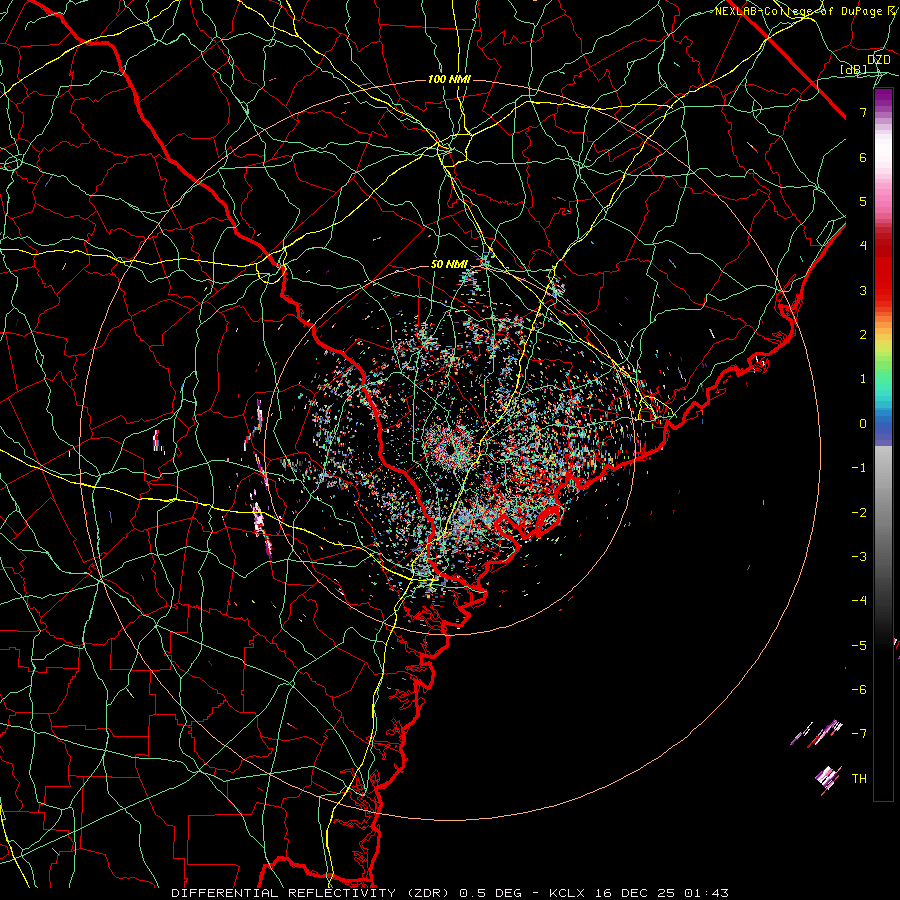This screenshot has width=900, height=900.
Task: Click the "50 NMI" range ring label
Action: point(449,264)
